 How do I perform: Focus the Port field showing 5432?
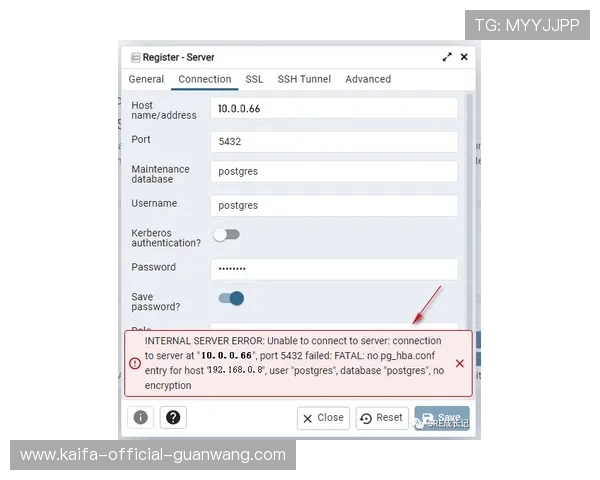[x=334, y=142]
